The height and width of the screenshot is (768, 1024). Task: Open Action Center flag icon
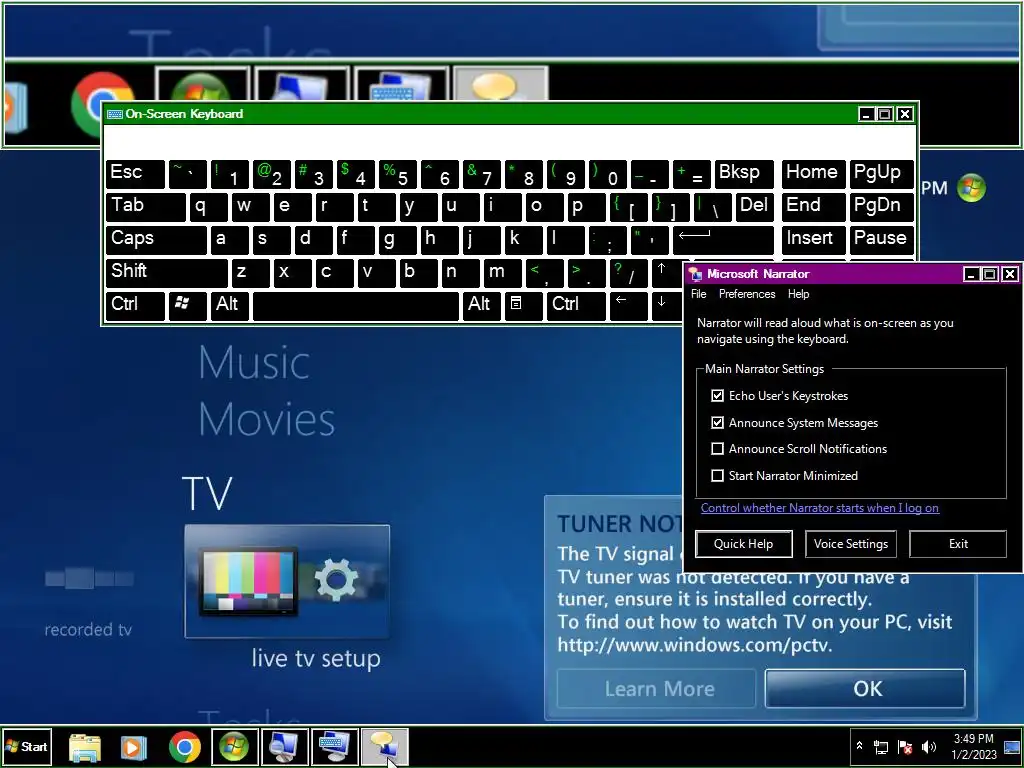tap(905, 747)
